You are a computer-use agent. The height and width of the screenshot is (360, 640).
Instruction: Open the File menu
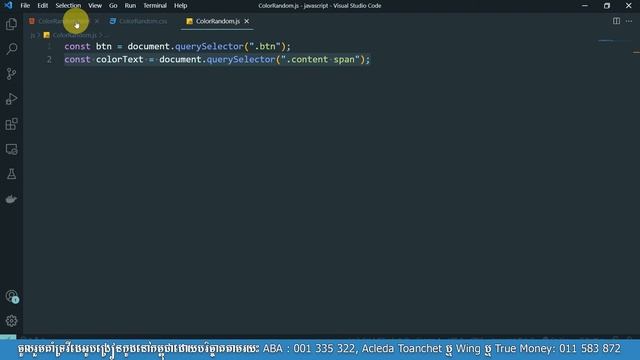tap(25, 6)
